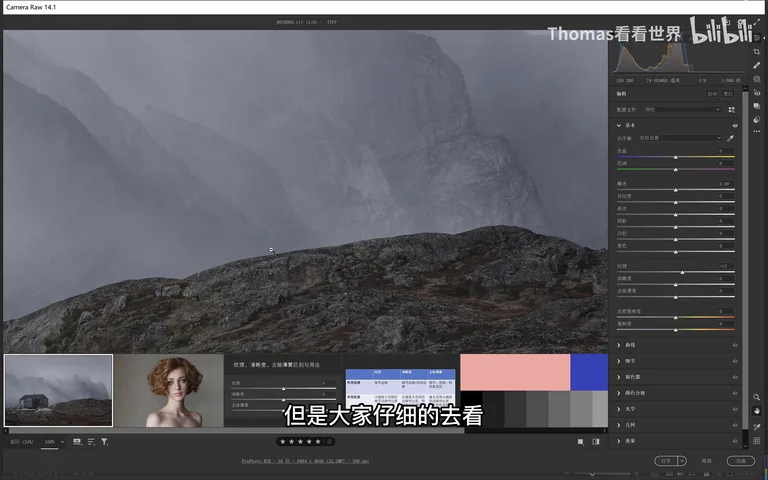The width and height of the screenshot is (768, 480).
Task: Expand the 效果 panel
Action: pos(619,441)
